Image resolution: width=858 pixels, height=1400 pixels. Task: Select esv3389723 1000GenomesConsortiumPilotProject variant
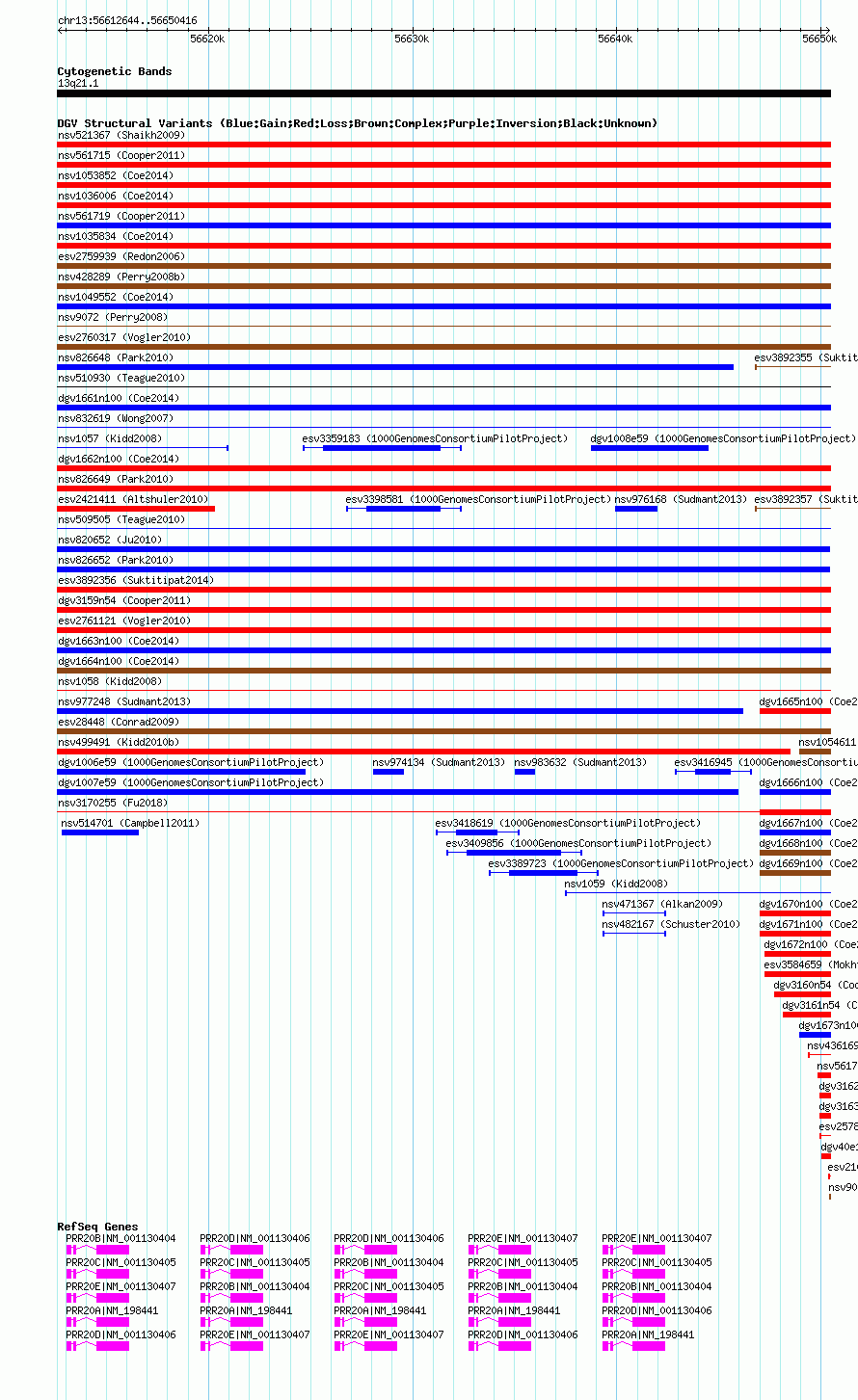tap(621, 863)
